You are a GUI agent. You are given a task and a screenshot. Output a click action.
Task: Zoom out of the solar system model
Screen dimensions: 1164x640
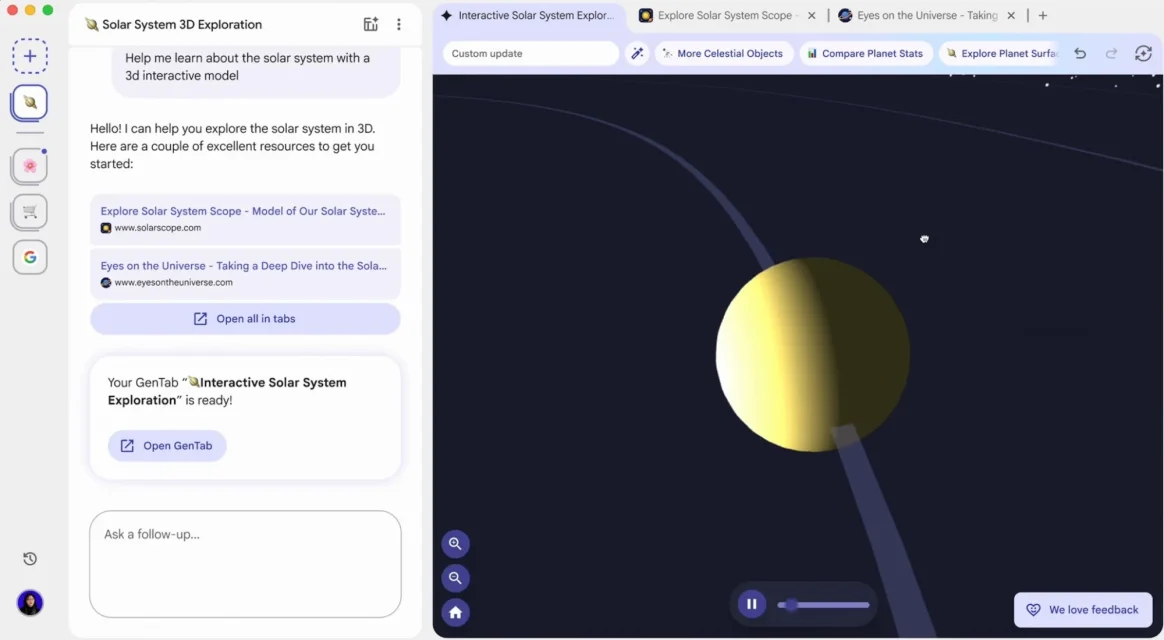coord(455,578)
